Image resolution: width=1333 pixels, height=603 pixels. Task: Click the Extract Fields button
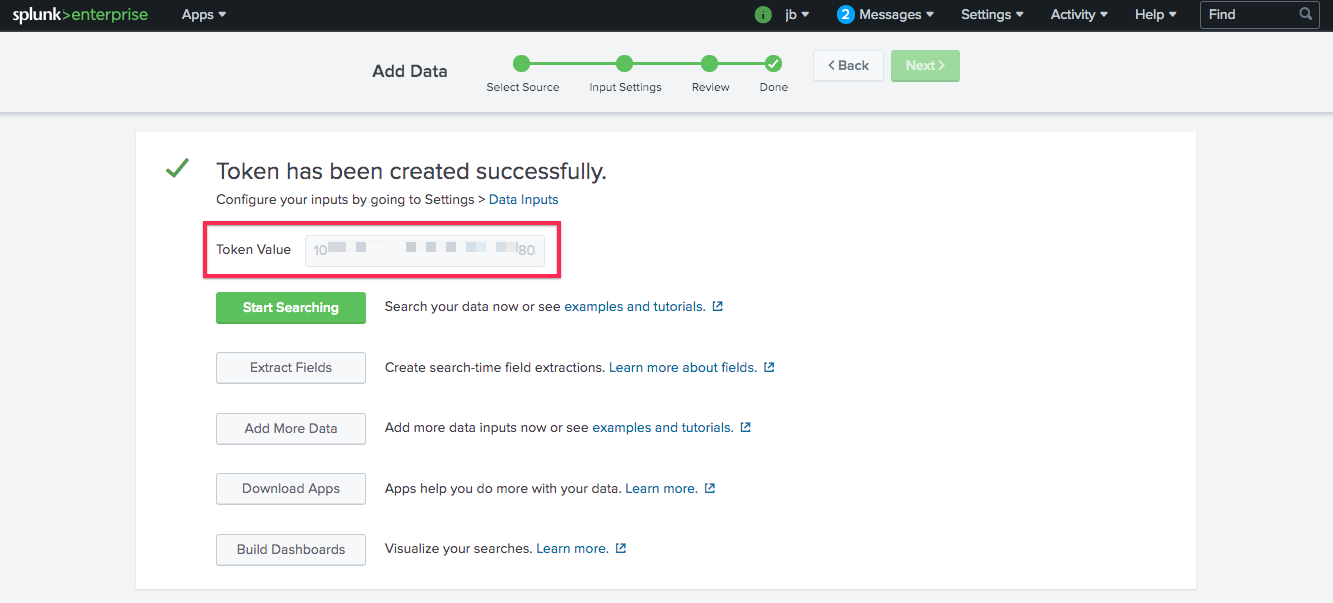point(291,368)
